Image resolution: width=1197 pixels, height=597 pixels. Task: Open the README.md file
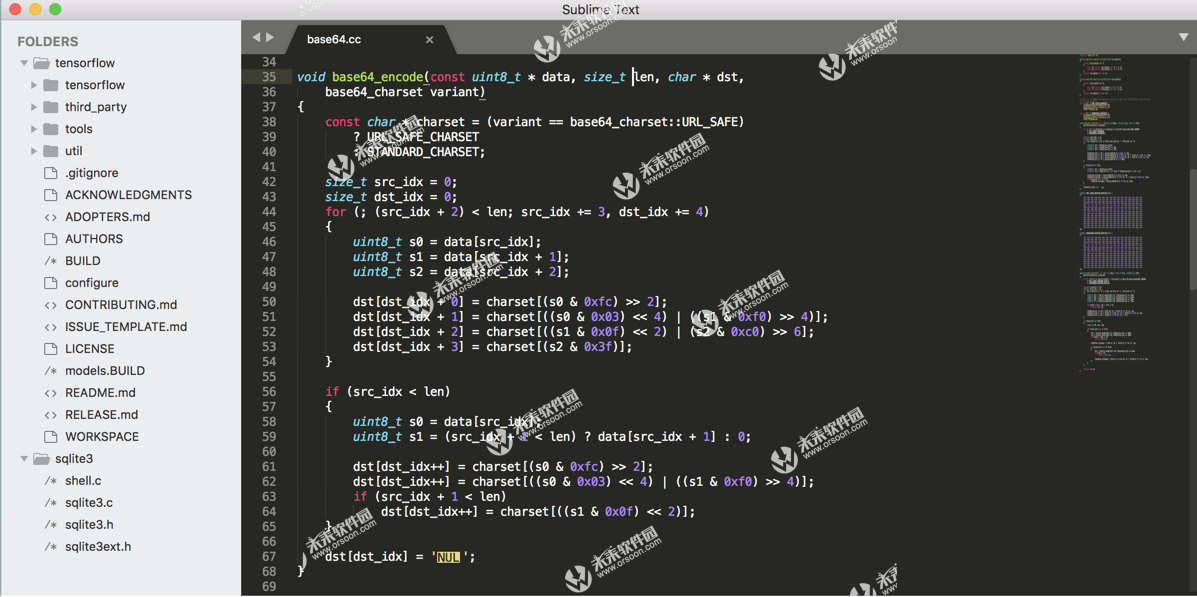tap(100, 393)
